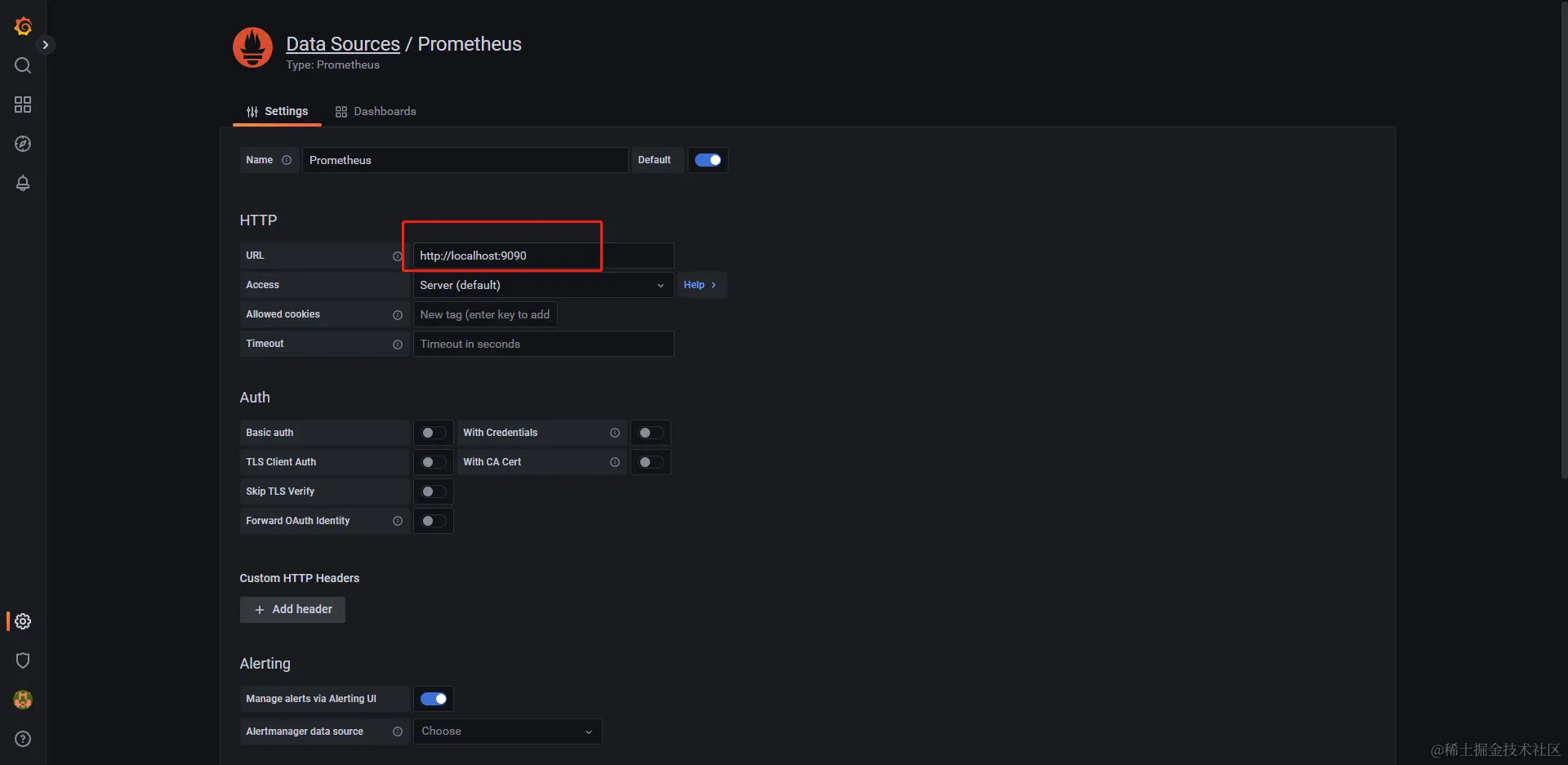This screenshot has width=1568, height=765.
Task: Click the Add header button
Action: coord(292,610)
